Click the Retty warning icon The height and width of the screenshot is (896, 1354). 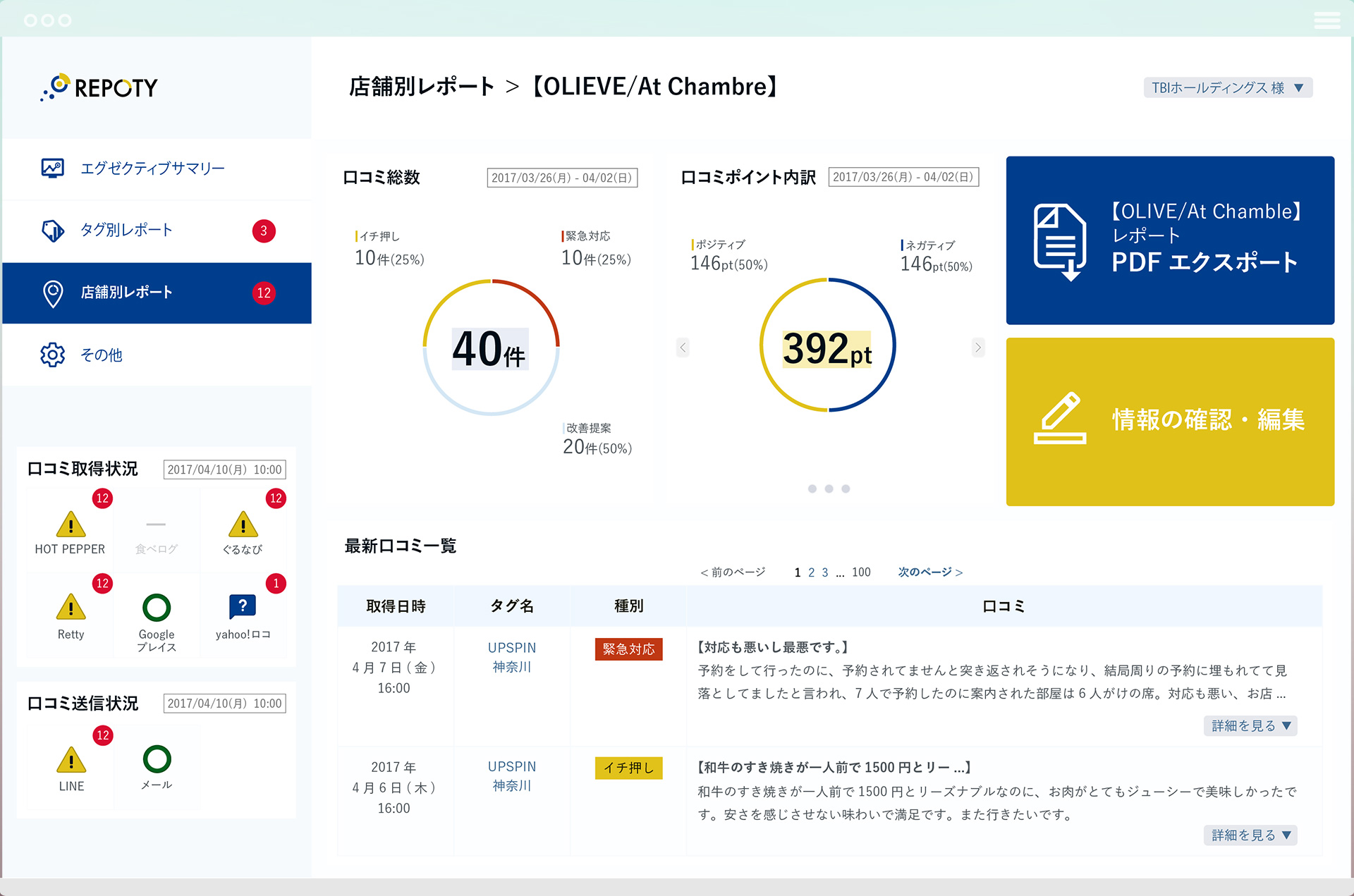coord(71,608)
